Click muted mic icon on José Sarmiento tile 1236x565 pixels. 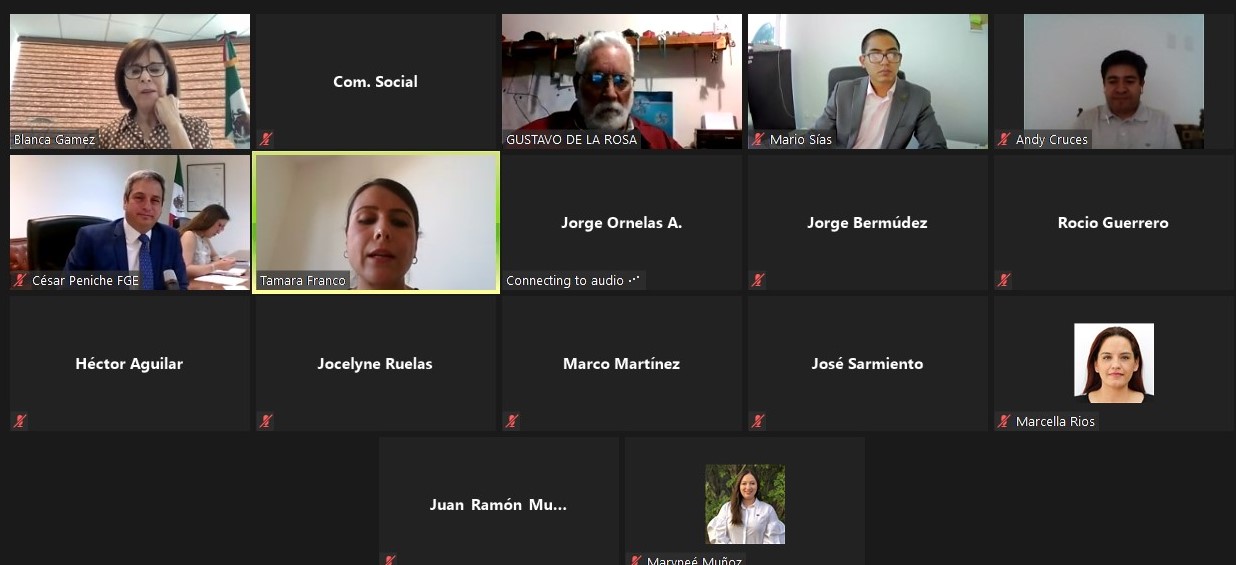758,421
